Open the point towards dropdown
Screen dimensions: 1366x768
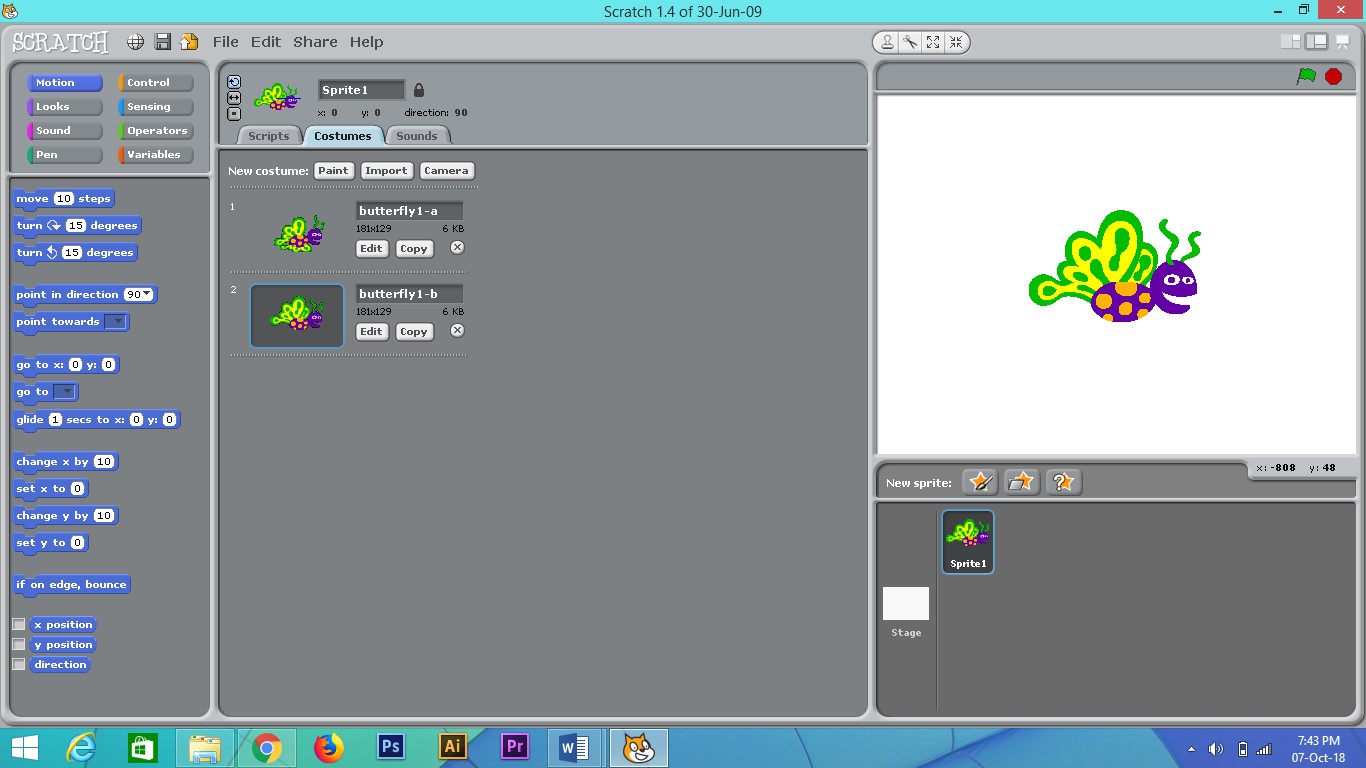117,322
